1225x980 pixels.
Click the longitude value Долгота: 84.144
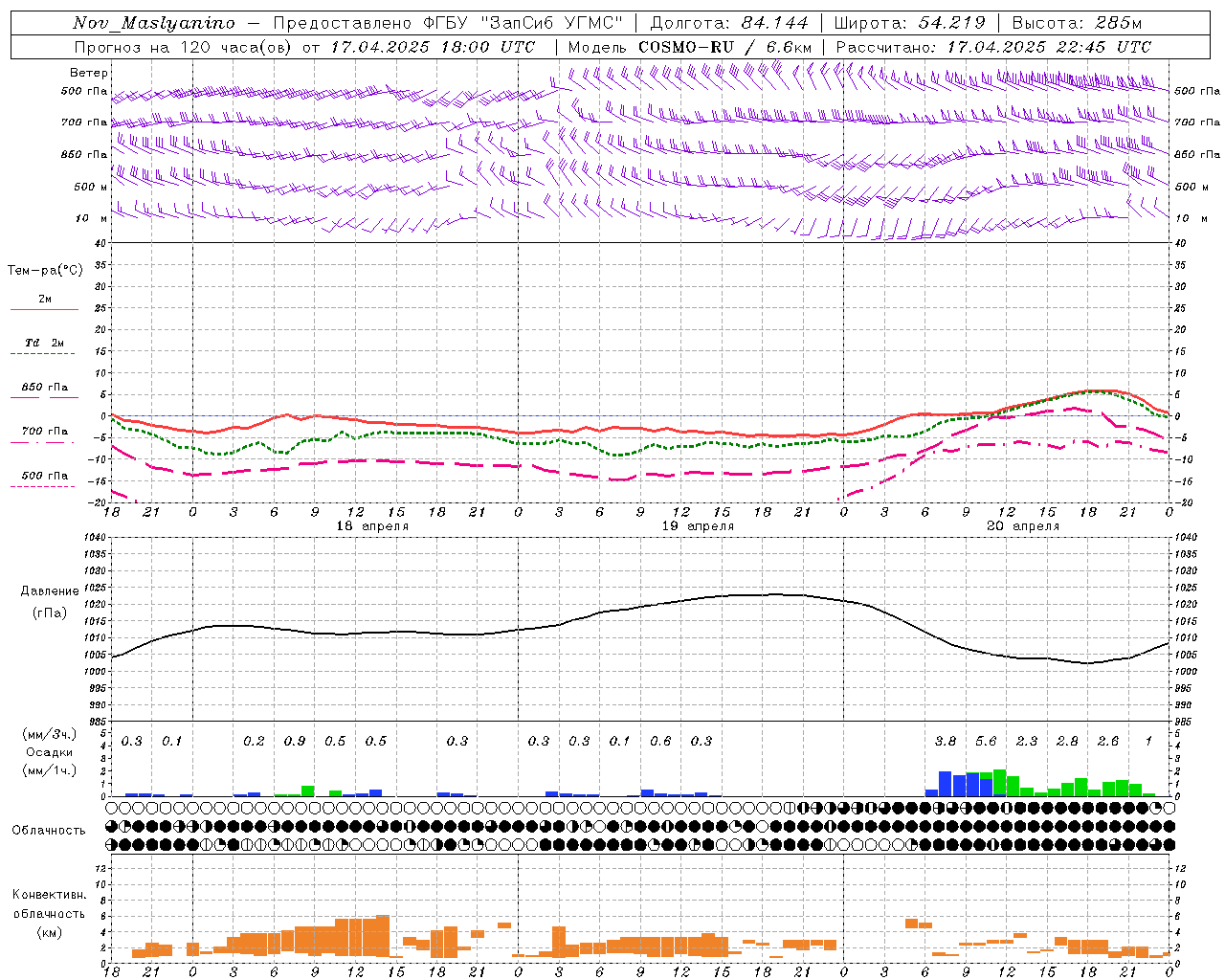coord(729,23)
